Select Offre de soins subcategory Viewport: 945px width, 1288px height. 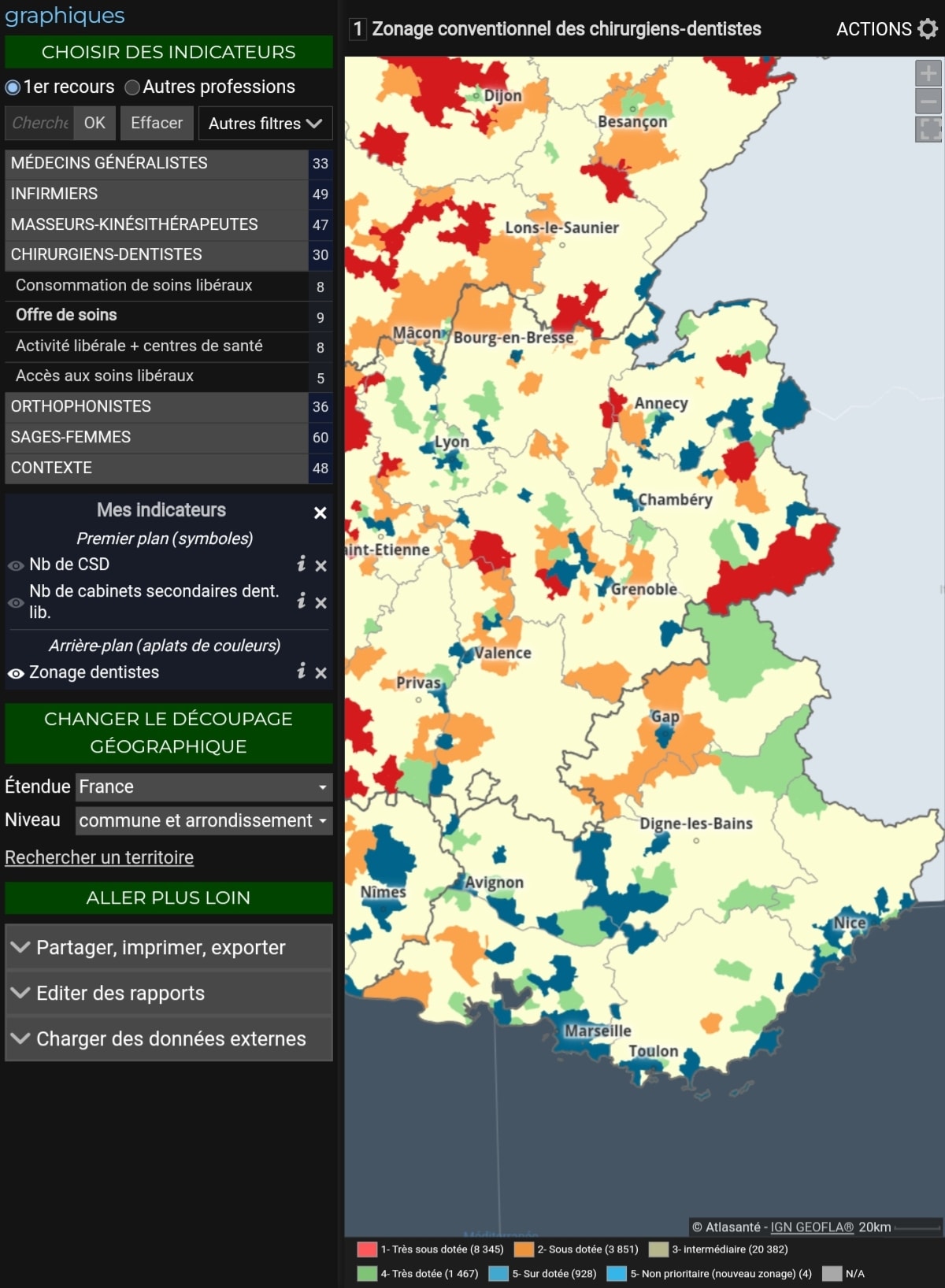coord(66,315)
